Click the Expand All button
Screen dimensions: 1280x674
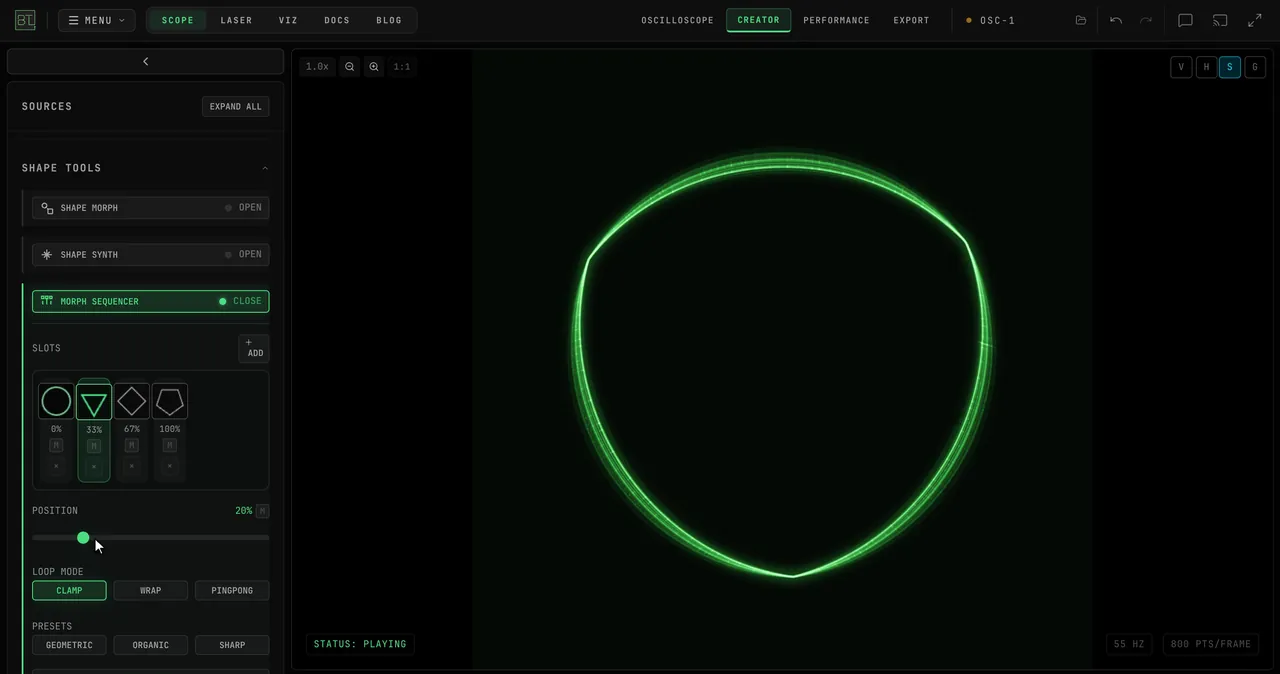point(236,107)
